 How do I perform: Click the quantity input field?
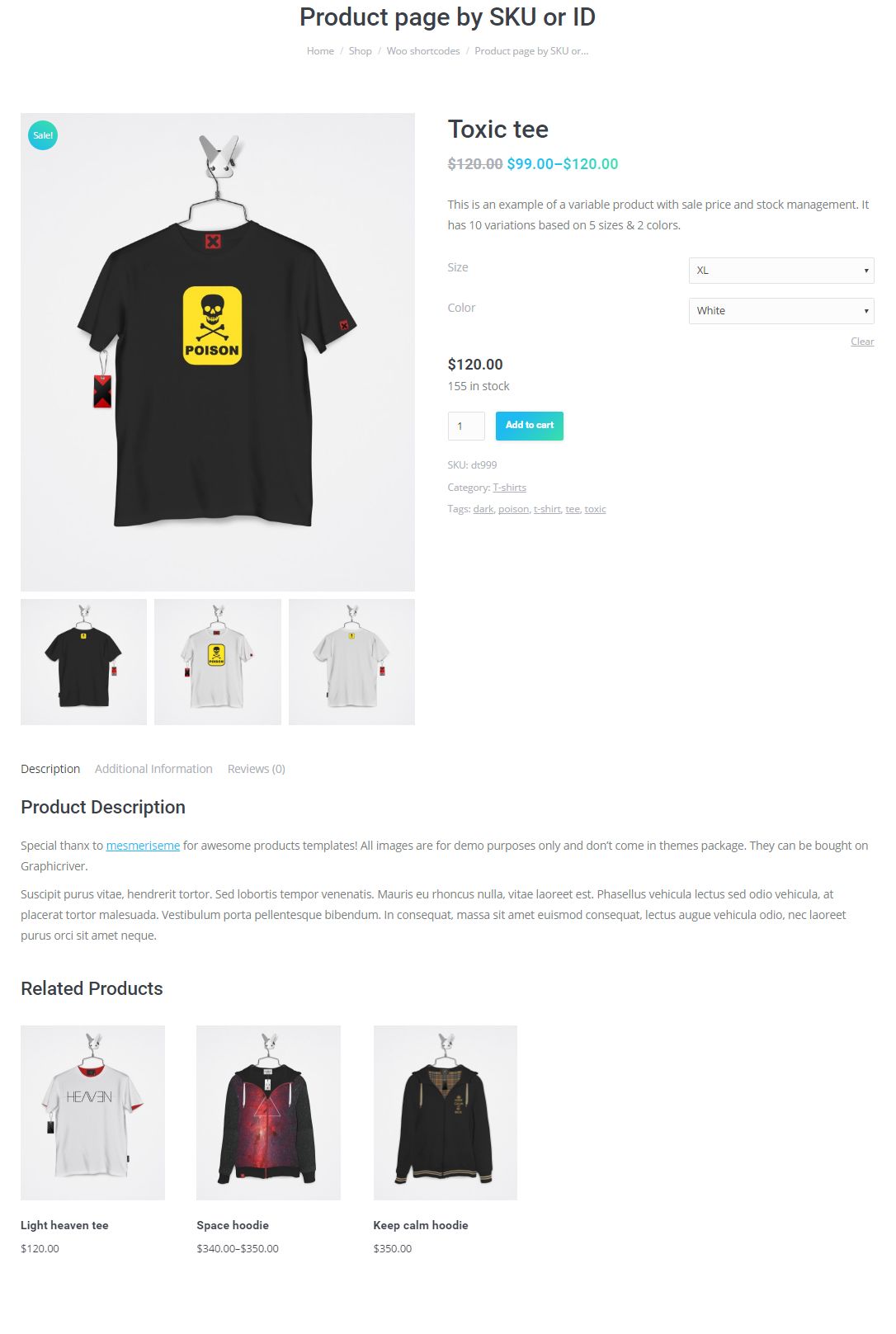(466, 426)
